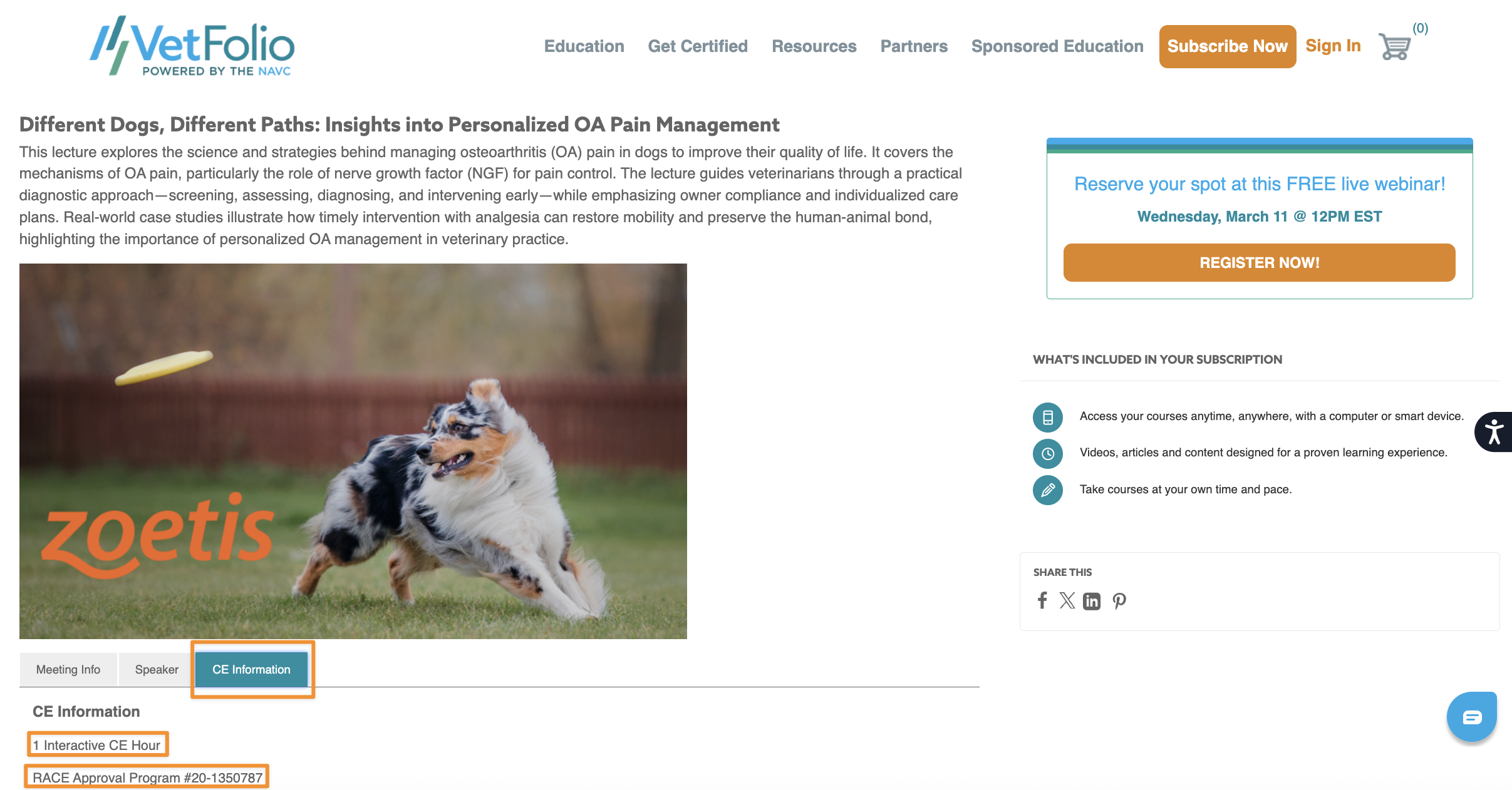The width and height of the screenshot is (1512, 790).
Task: Open the chat bubble widget
Action: click(1472, 717)
